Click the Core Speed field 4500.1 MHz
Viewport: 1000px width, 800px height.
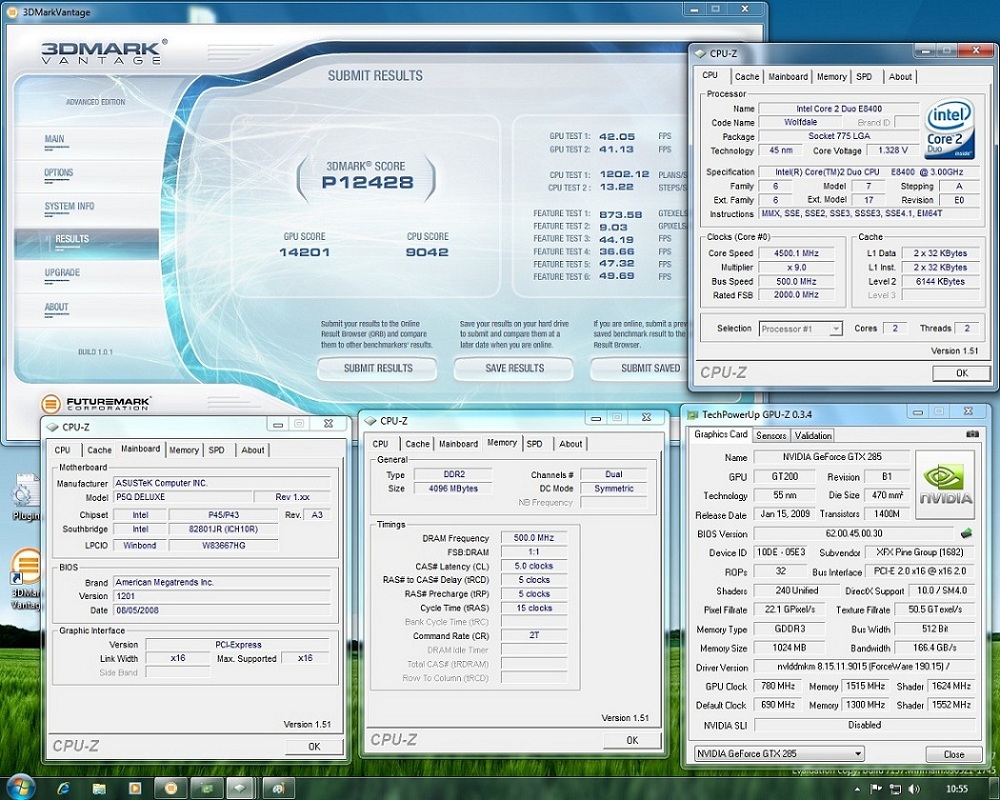click(795, 253)
